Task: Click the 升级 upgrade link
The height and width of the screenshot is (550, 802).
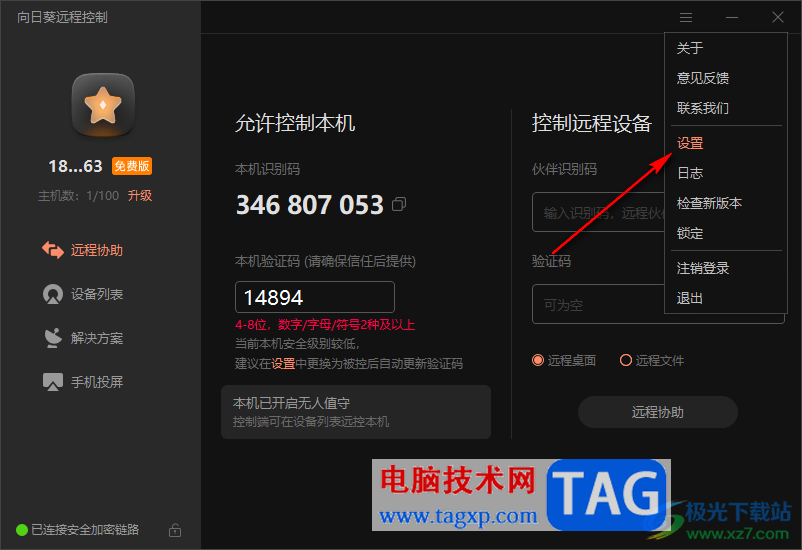Action: click(x=140, y=195)
